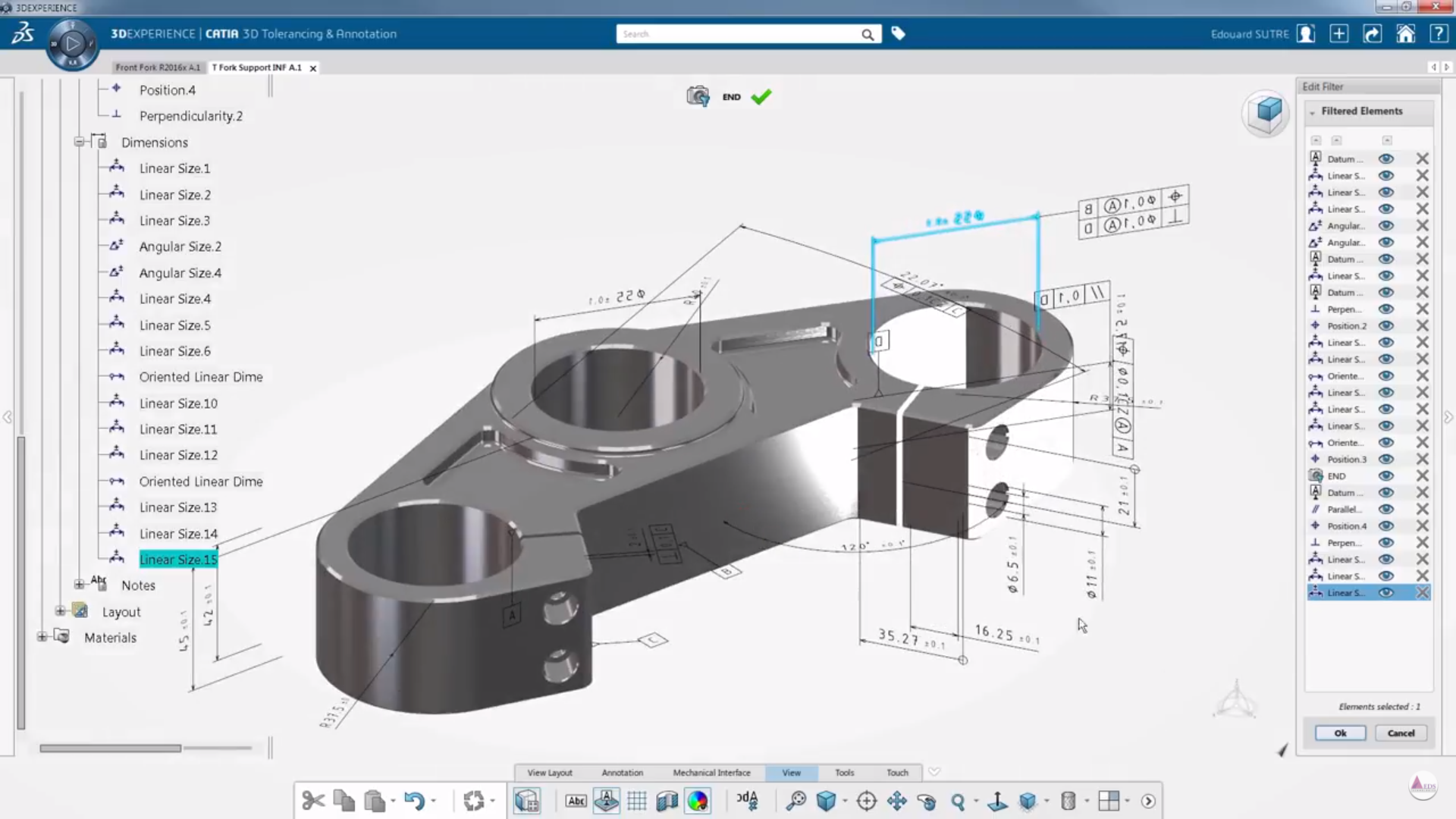Click the Normal View axis icon
This screenshot has height=819, width=1456.
click(997, 801)
